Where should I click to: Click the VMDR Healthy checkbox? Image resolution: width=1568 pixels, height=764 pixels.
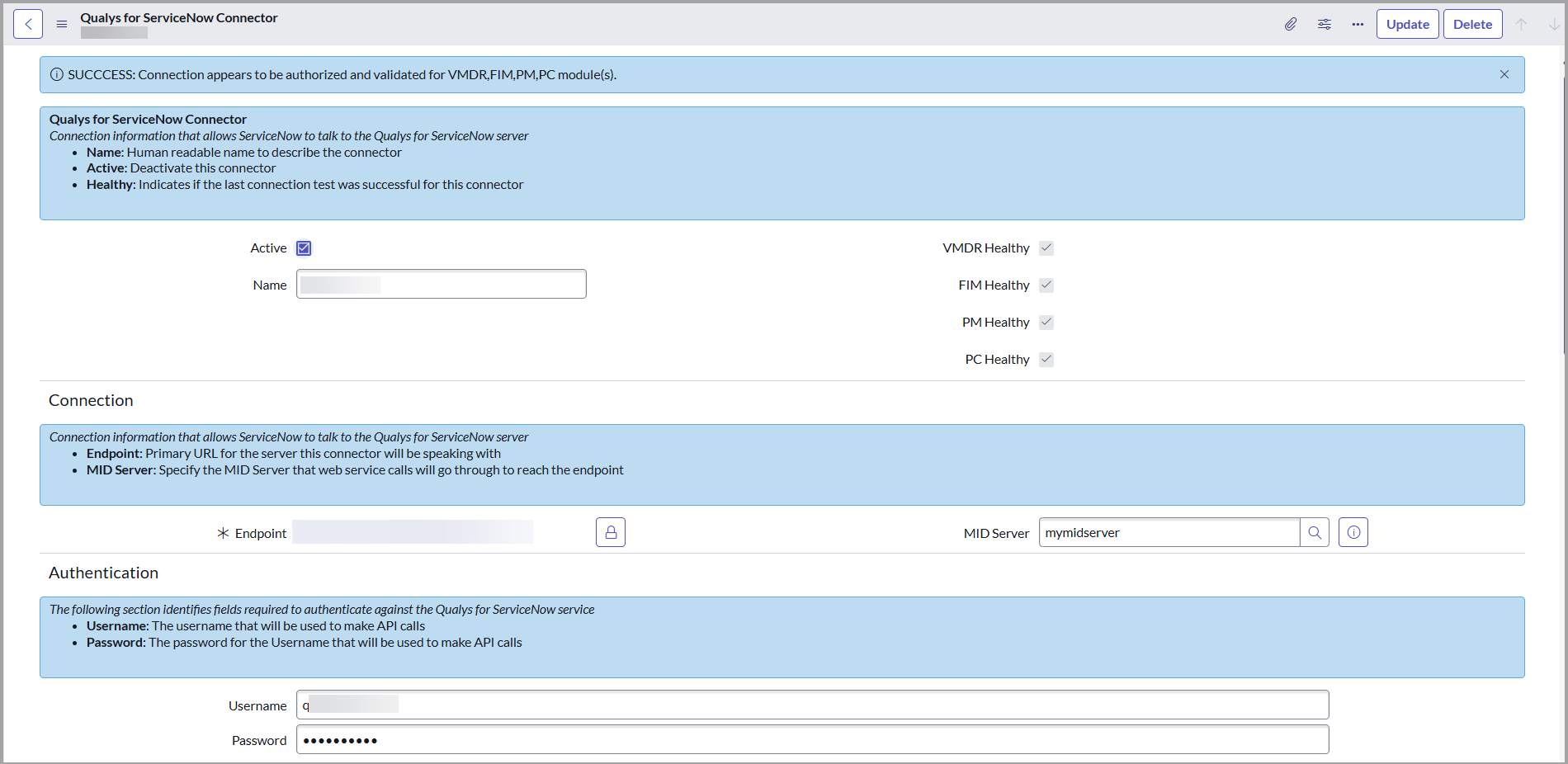pos(1046,248)
